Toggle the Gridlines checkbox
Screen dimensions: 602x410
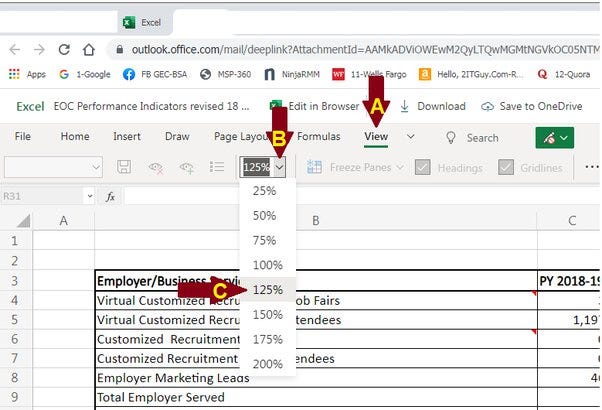tap(506, 167)
